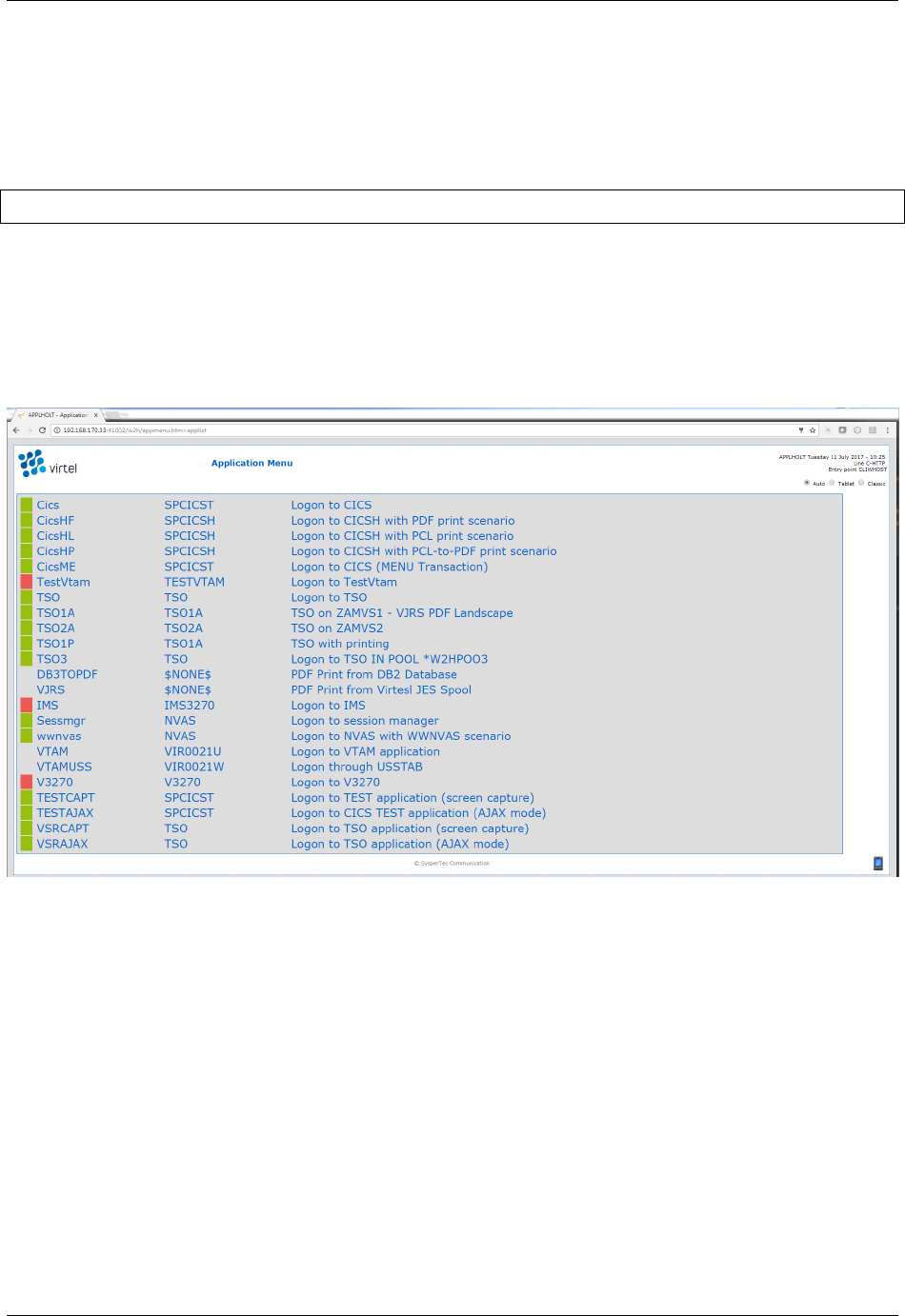
Task: Bookmark the page using the star icon
Action: (813, 430)
